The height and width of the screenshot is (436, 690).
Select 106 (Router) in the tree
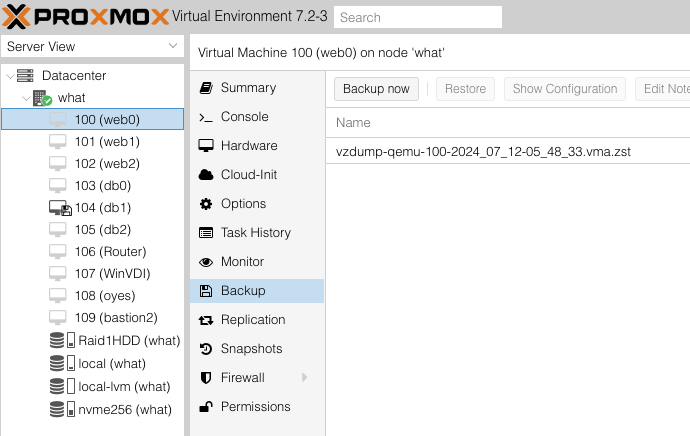point(92,252)
